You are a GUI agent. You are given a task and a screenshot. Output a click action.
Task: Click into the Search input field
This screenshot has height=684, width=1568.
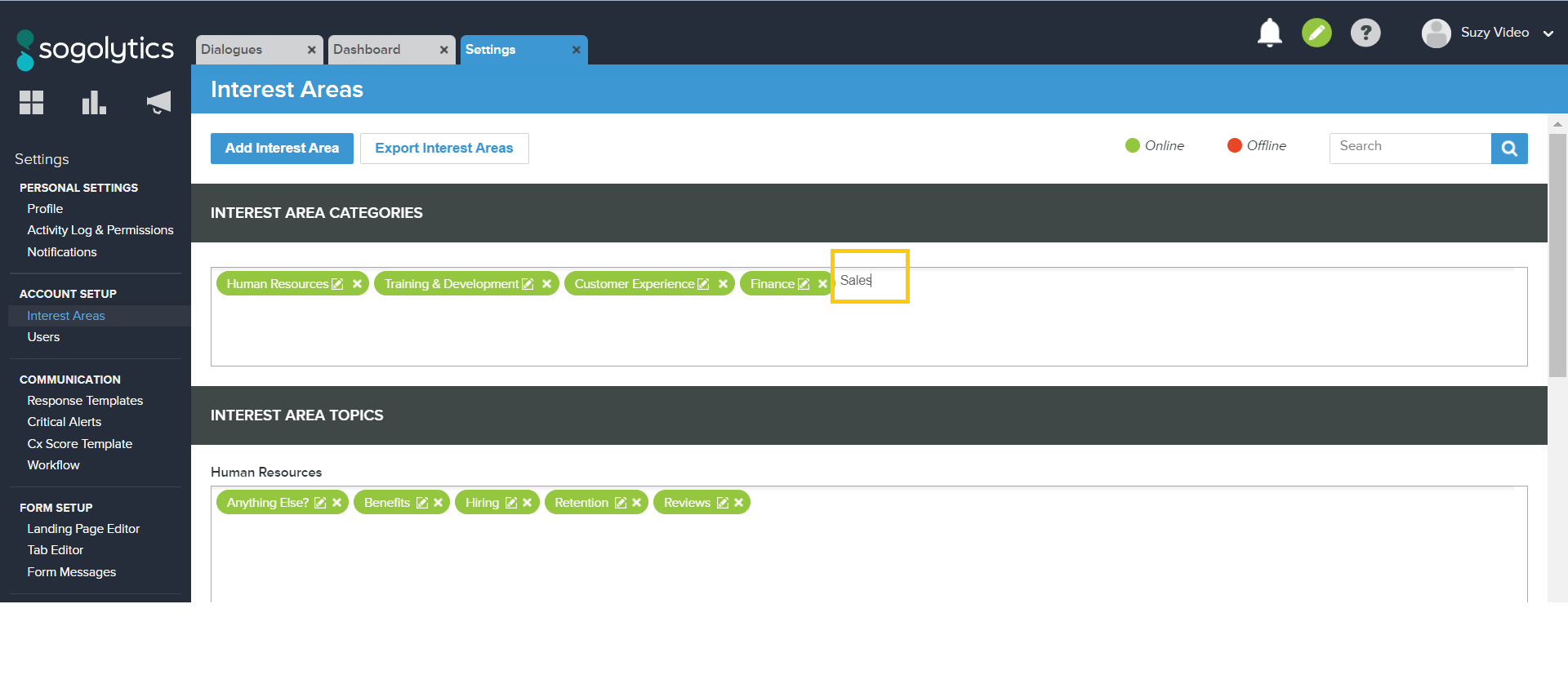click(1410, 149)
